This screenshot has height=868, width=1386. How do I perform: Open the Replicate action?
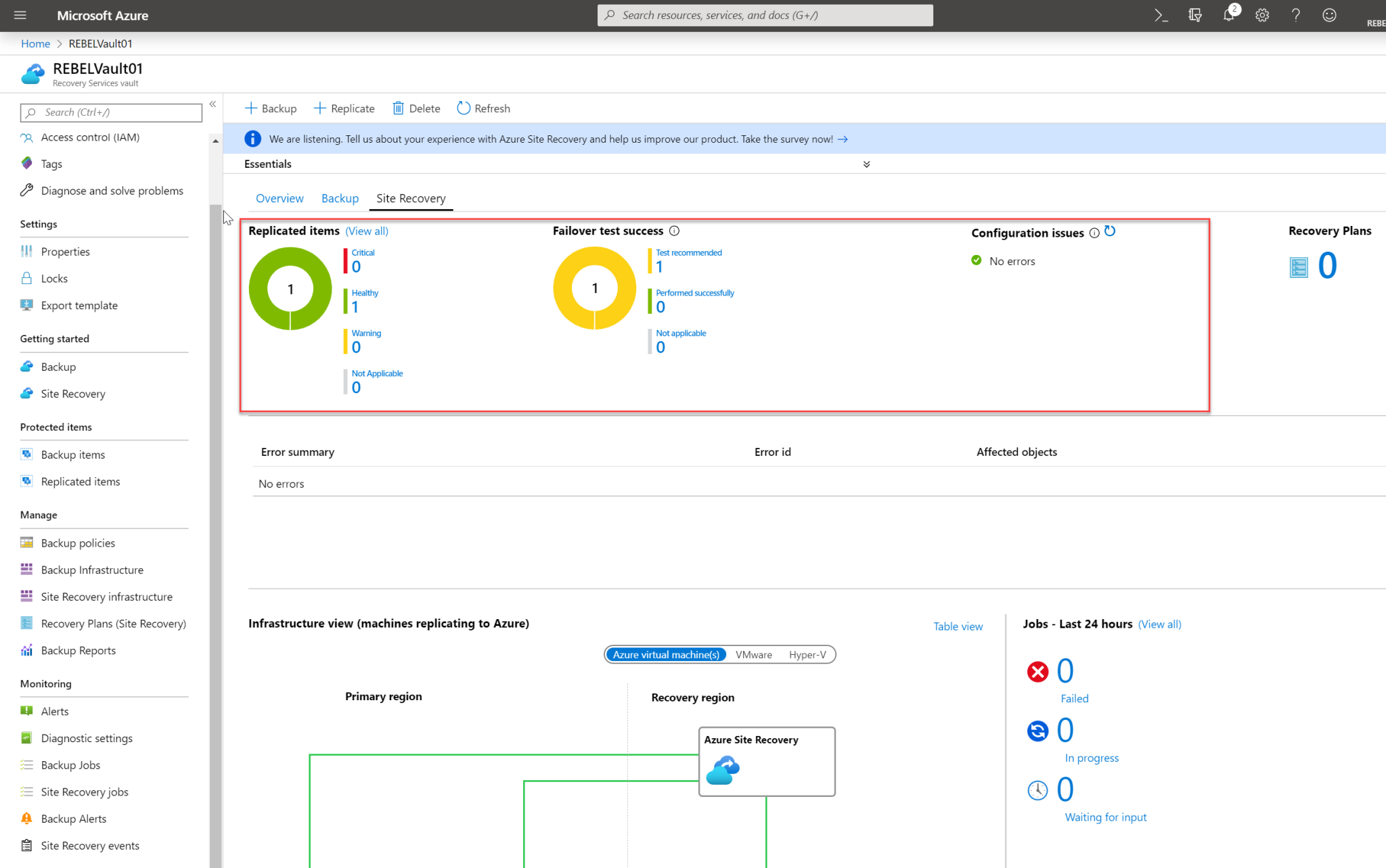coord(344,108)
